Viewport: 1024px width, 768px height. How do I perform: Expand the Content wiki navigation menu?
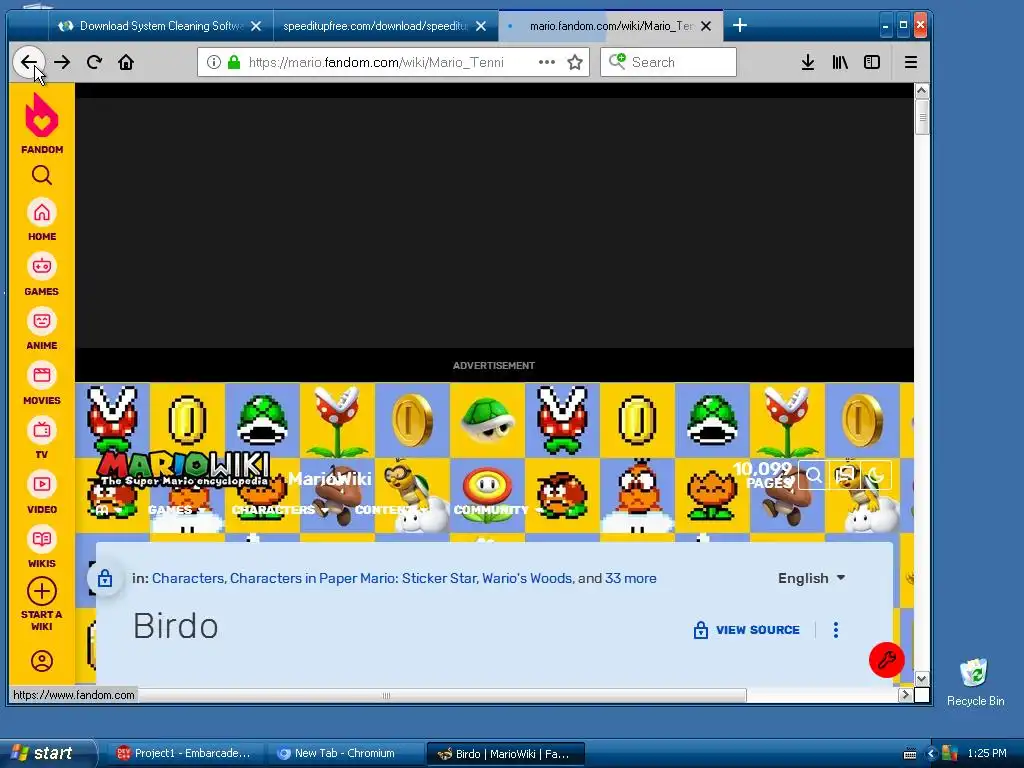(x=391, y=509)
